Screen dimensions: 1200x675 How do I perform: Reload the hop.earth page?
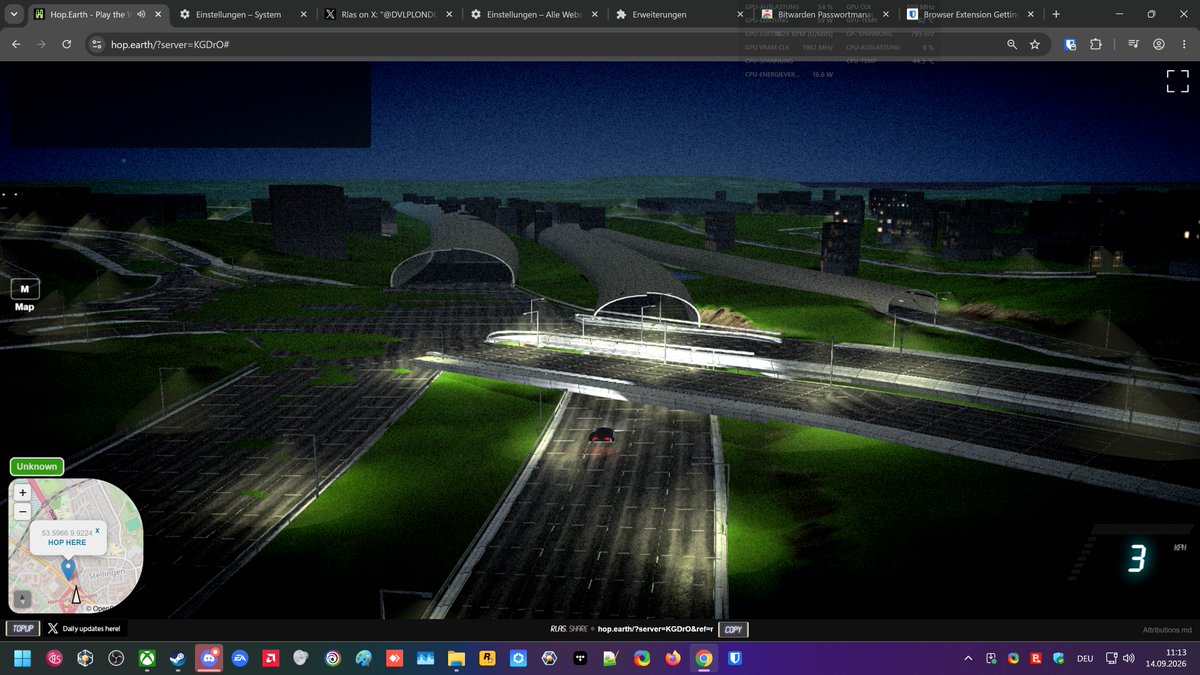[x=66, y=45]
